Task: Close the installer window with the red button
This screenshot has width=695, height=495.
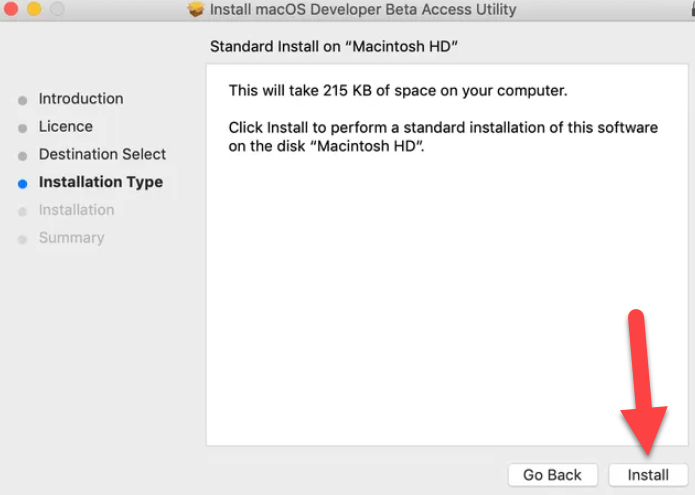Action: [x=11, y=9]
